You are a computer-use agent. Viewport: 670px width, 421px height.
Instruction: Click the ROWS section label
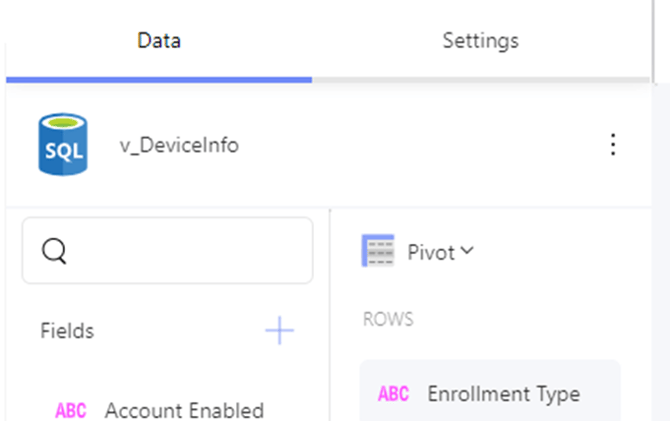point(388,319)
